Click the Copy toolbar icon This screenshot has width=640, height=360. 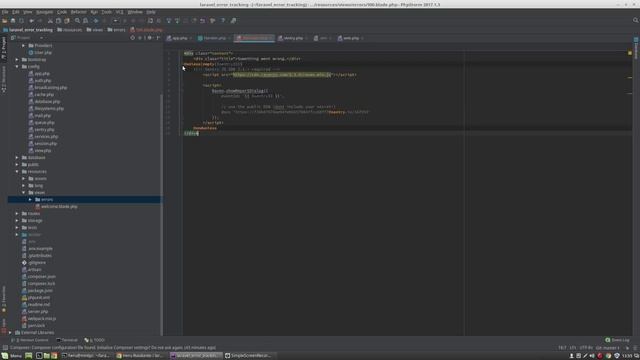pos(58,20)
